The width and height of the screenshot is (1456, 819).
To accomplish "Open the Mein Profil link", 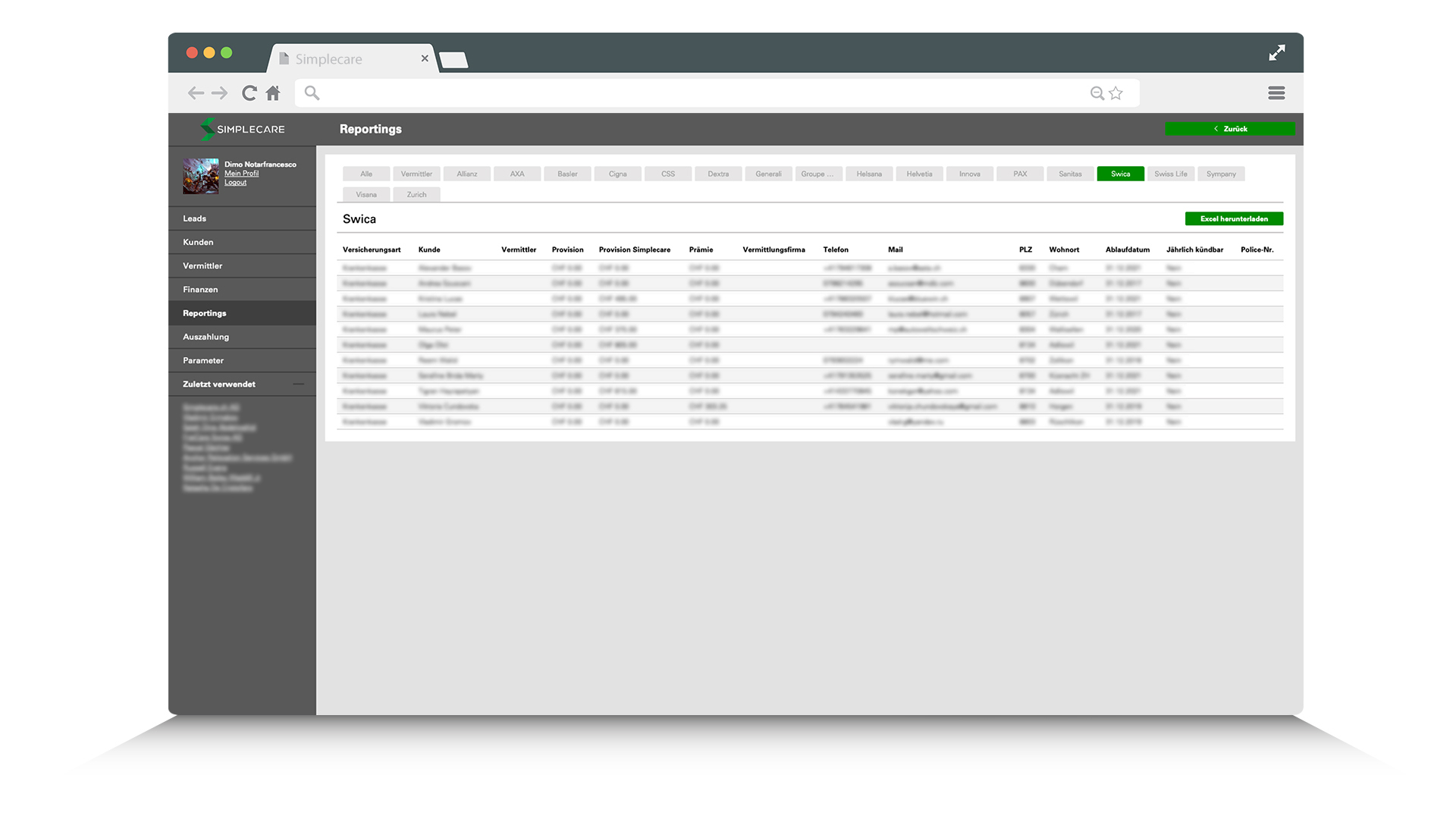I will tap(241, 174).
